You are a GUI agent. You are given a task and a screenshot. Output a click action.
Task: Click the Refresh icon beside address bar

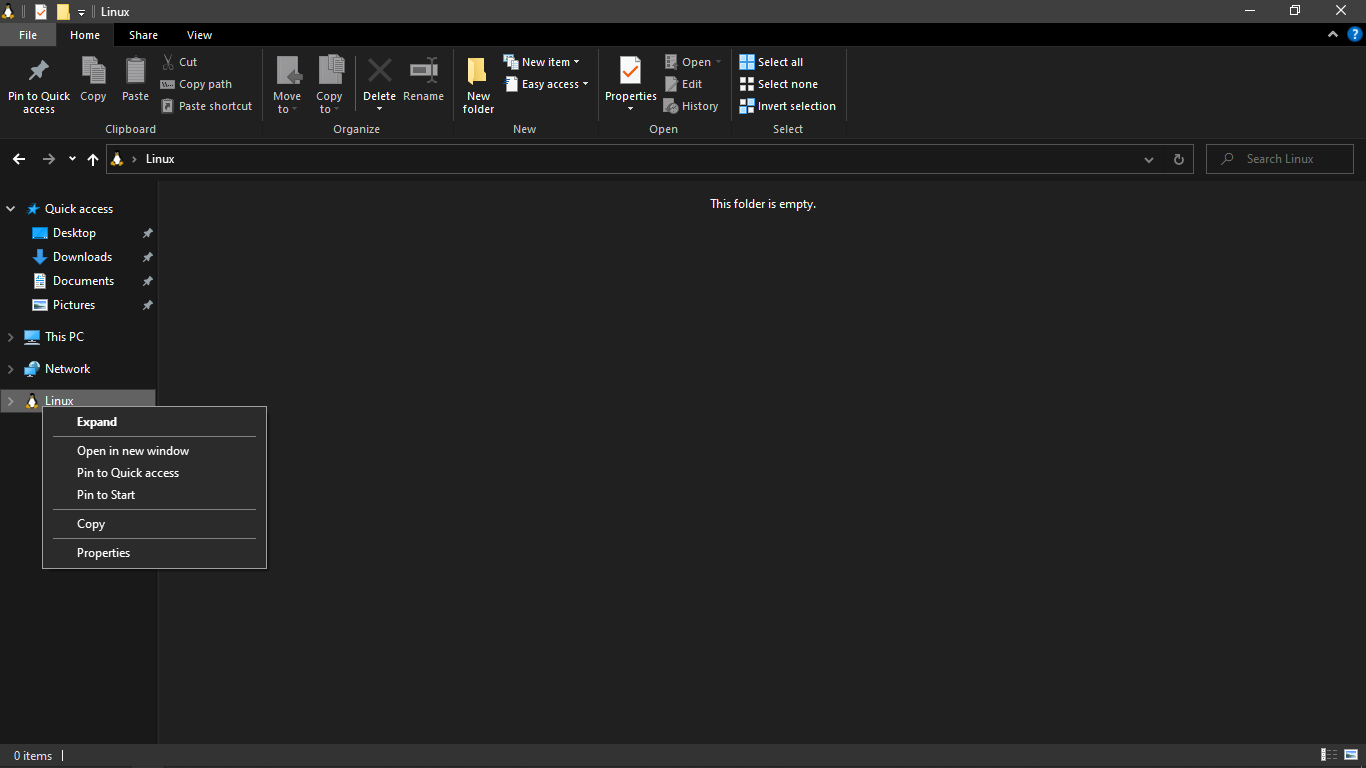click(x=1178, y=159)
